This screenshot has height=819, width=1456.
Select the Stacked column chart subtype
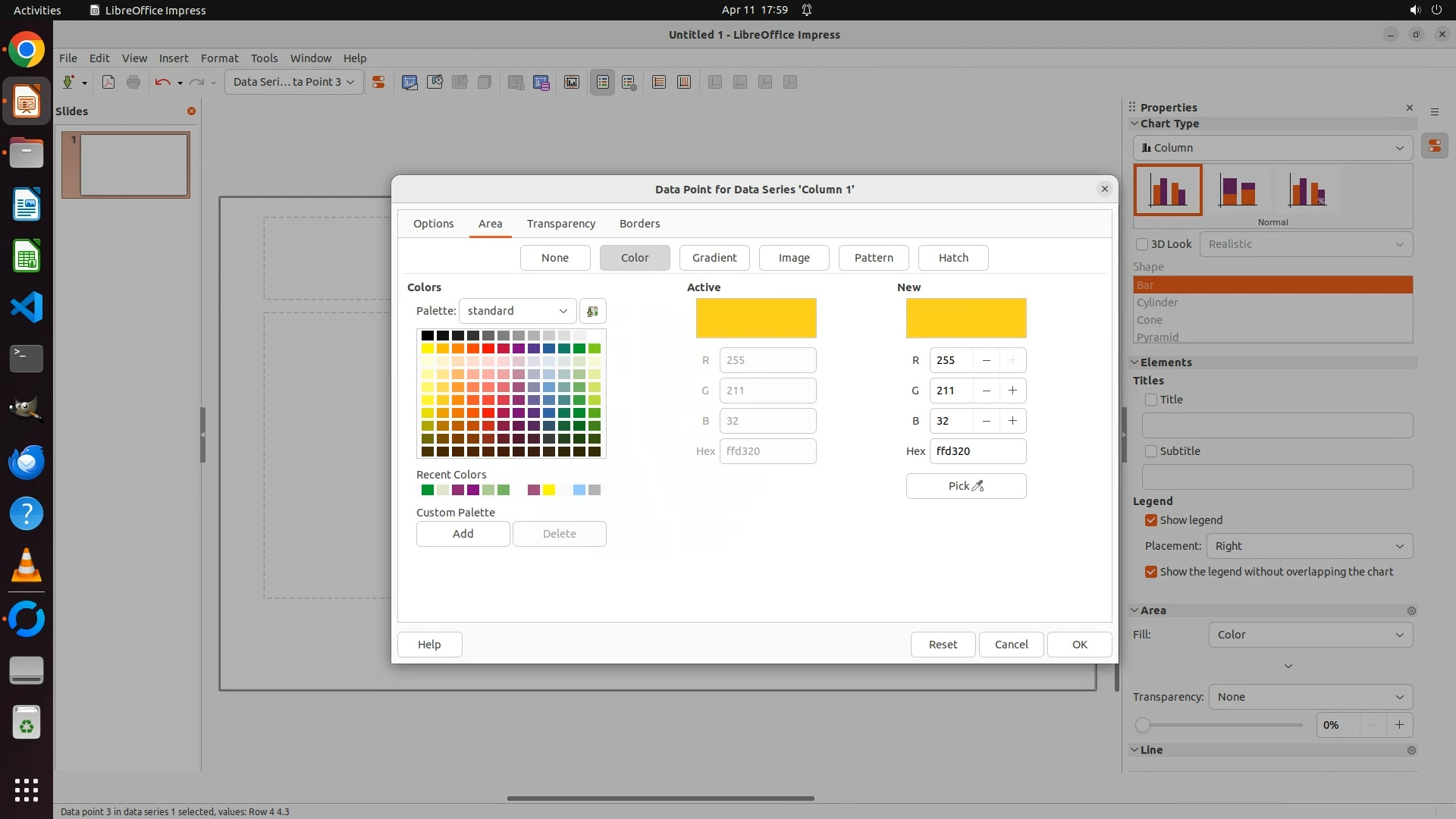click(x=1237, y=190)
